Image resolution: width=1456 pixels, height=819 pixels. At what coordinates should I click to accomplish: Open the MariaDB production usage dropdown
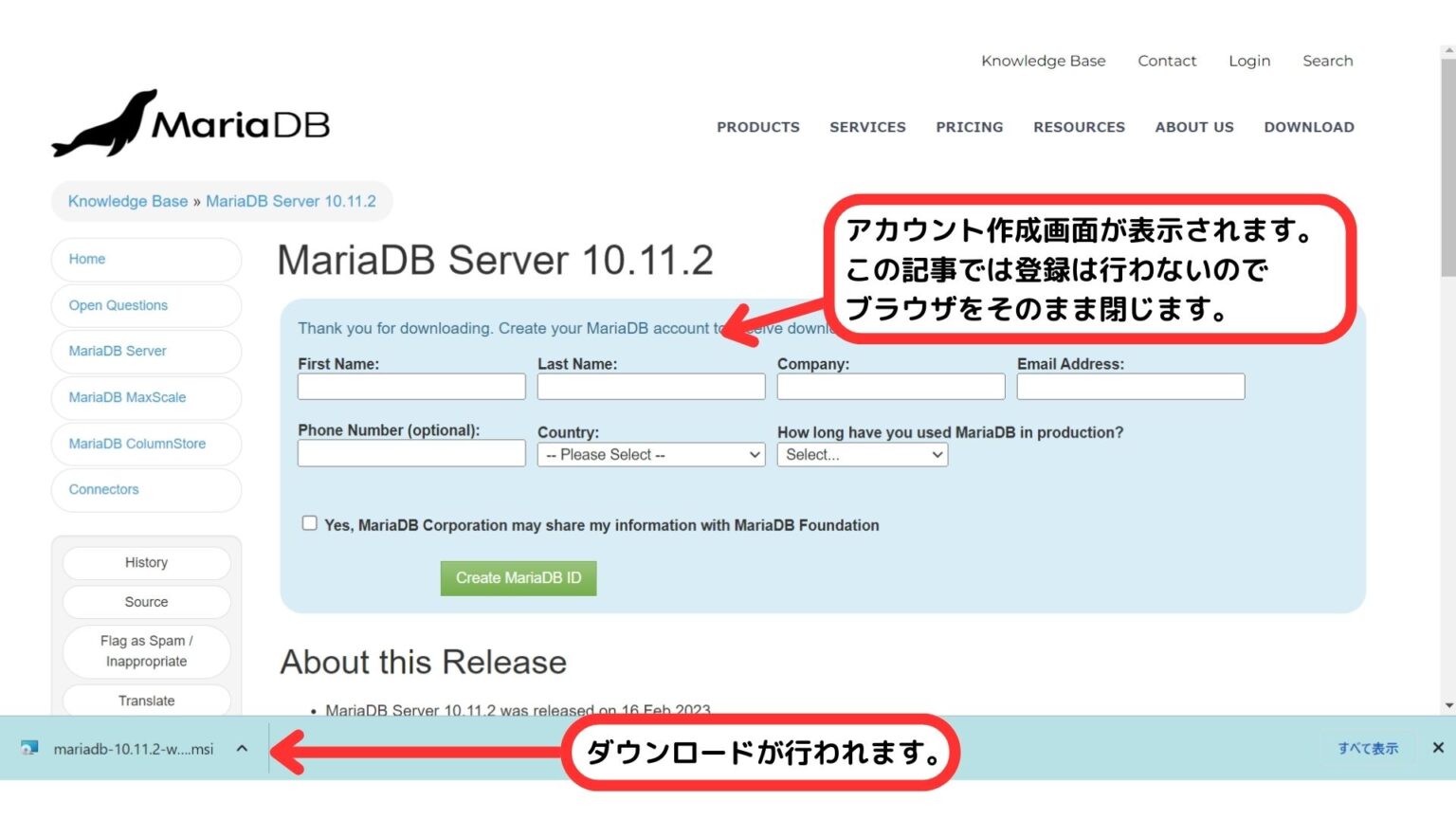pyautogui.click(x=861, y=454)
